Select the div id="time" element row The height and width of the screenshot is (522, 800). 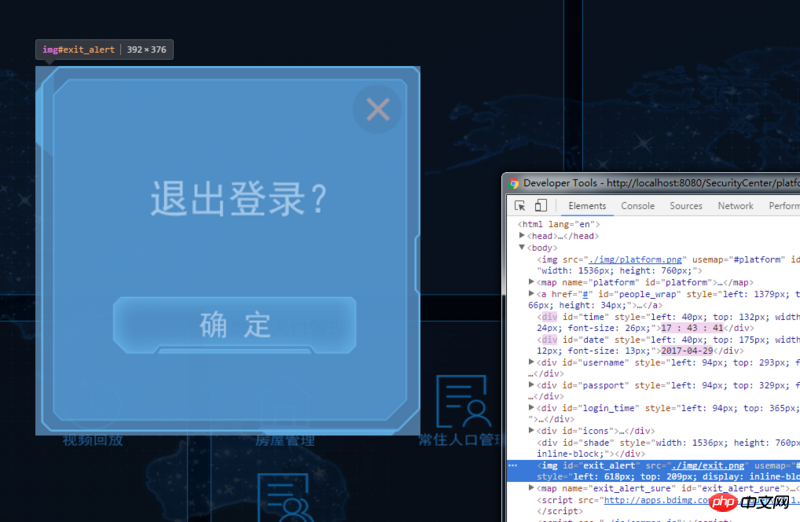[654, 322]
